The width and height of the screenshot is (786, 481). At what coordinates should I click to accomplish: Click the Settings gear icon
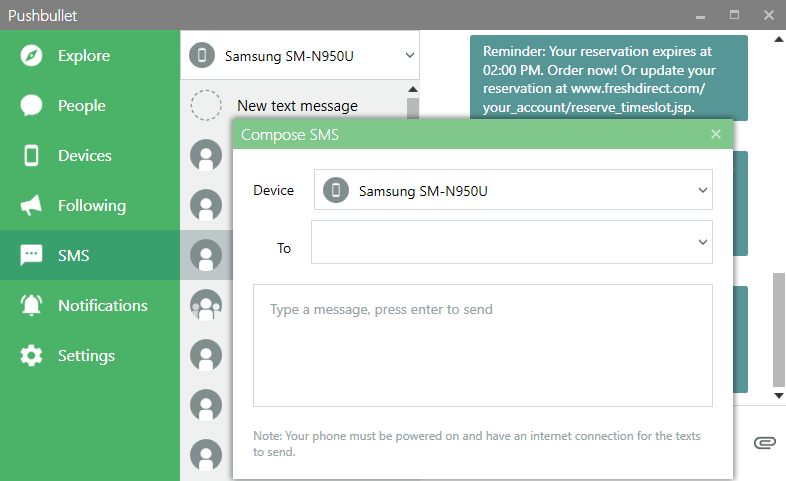31,355
